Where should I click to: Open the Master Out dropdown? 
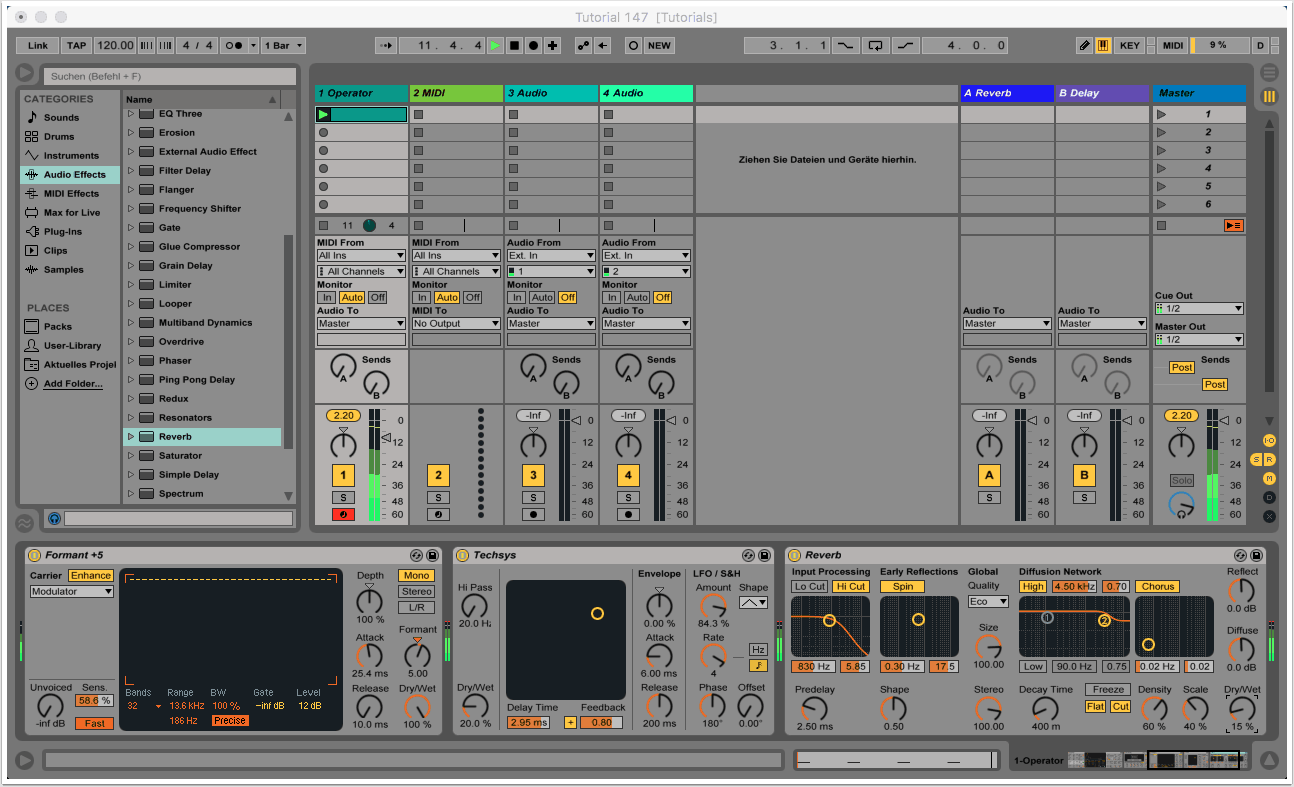pyautogui.click(x=1198, y=340)
